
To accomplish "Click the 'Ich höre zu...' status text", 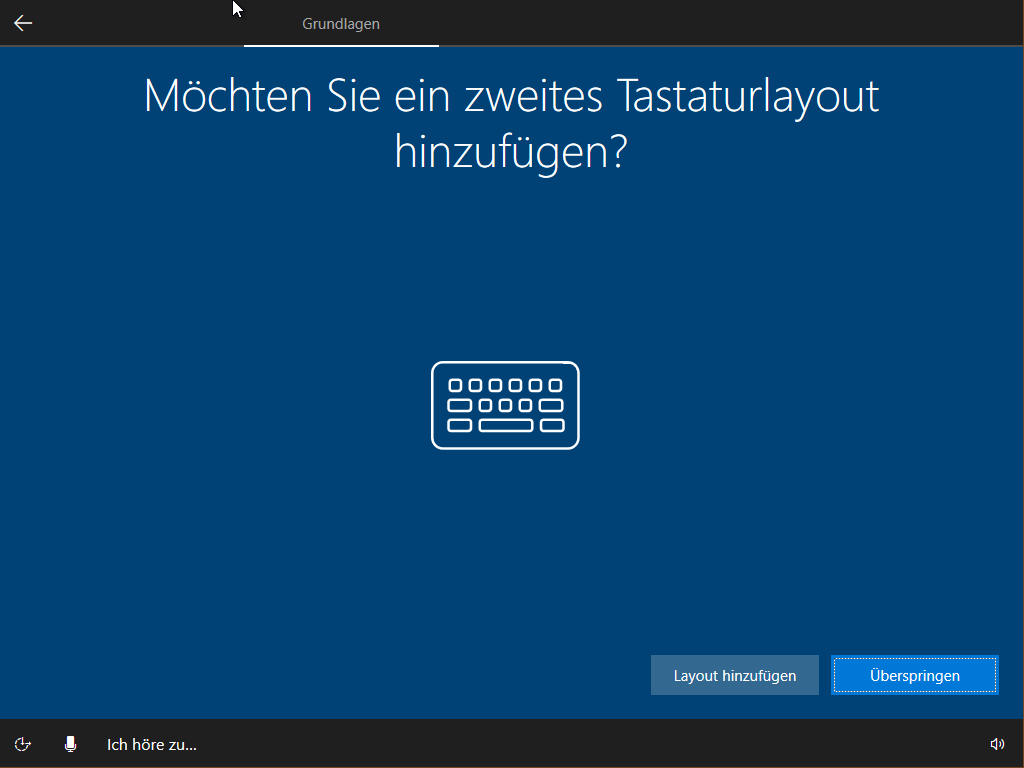I will [x=152, y=744].
